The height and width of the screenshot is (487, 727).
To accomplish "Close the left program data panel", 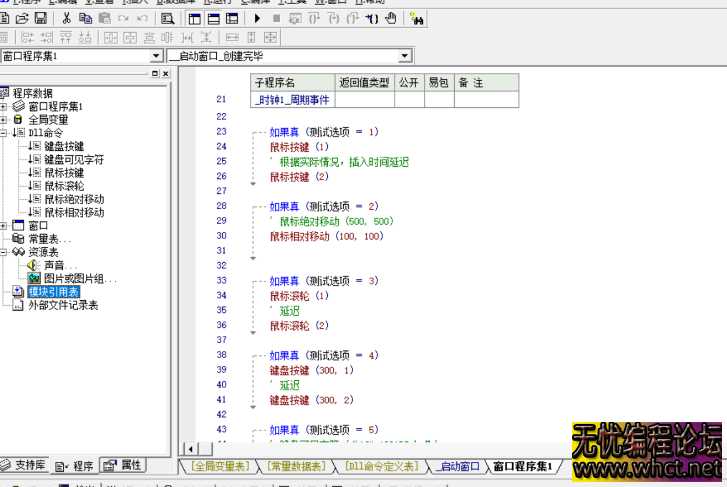I will [164, 75].
